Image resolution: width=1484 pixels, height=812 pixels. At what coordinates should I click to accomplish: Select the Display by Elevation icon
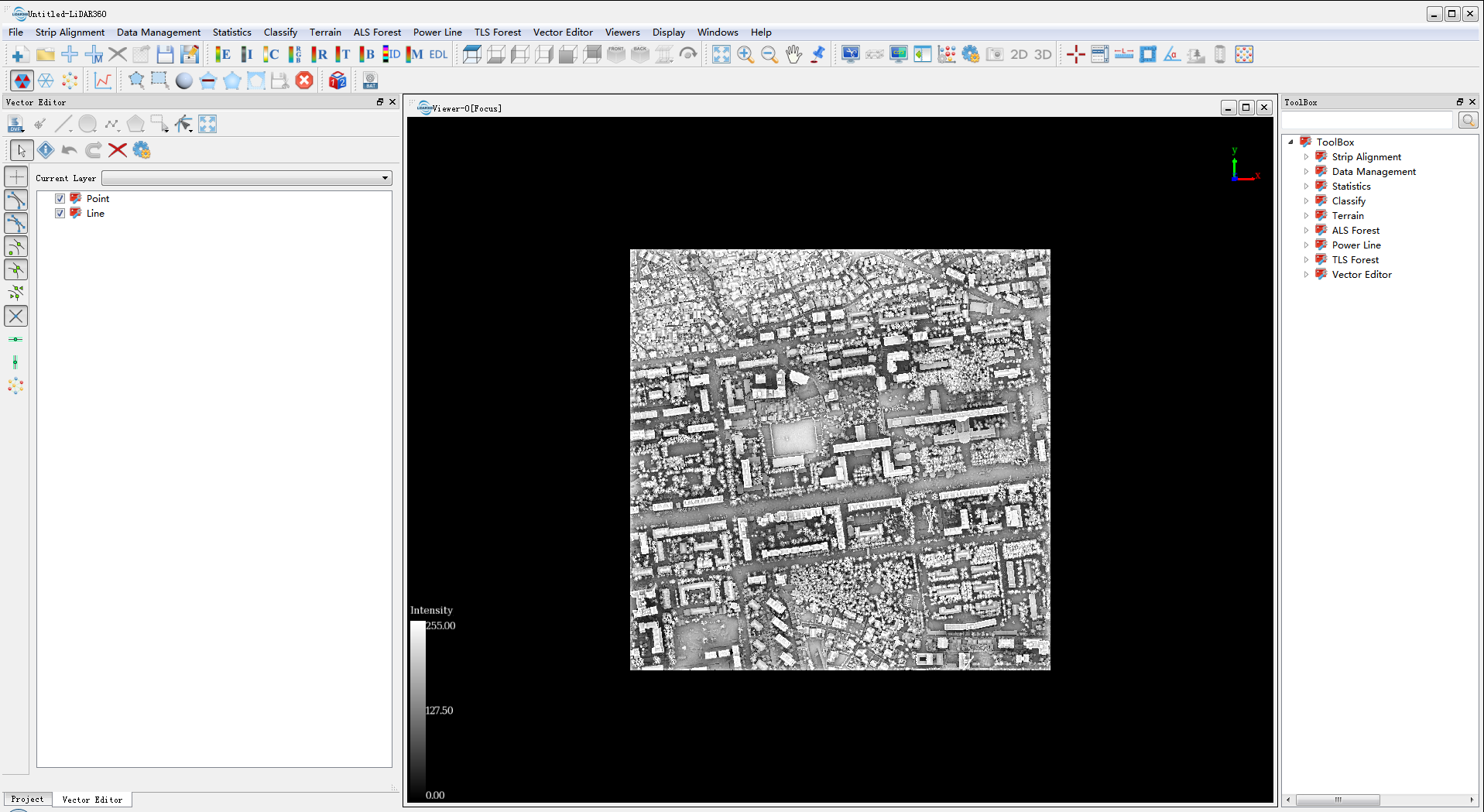click(223, 54)
